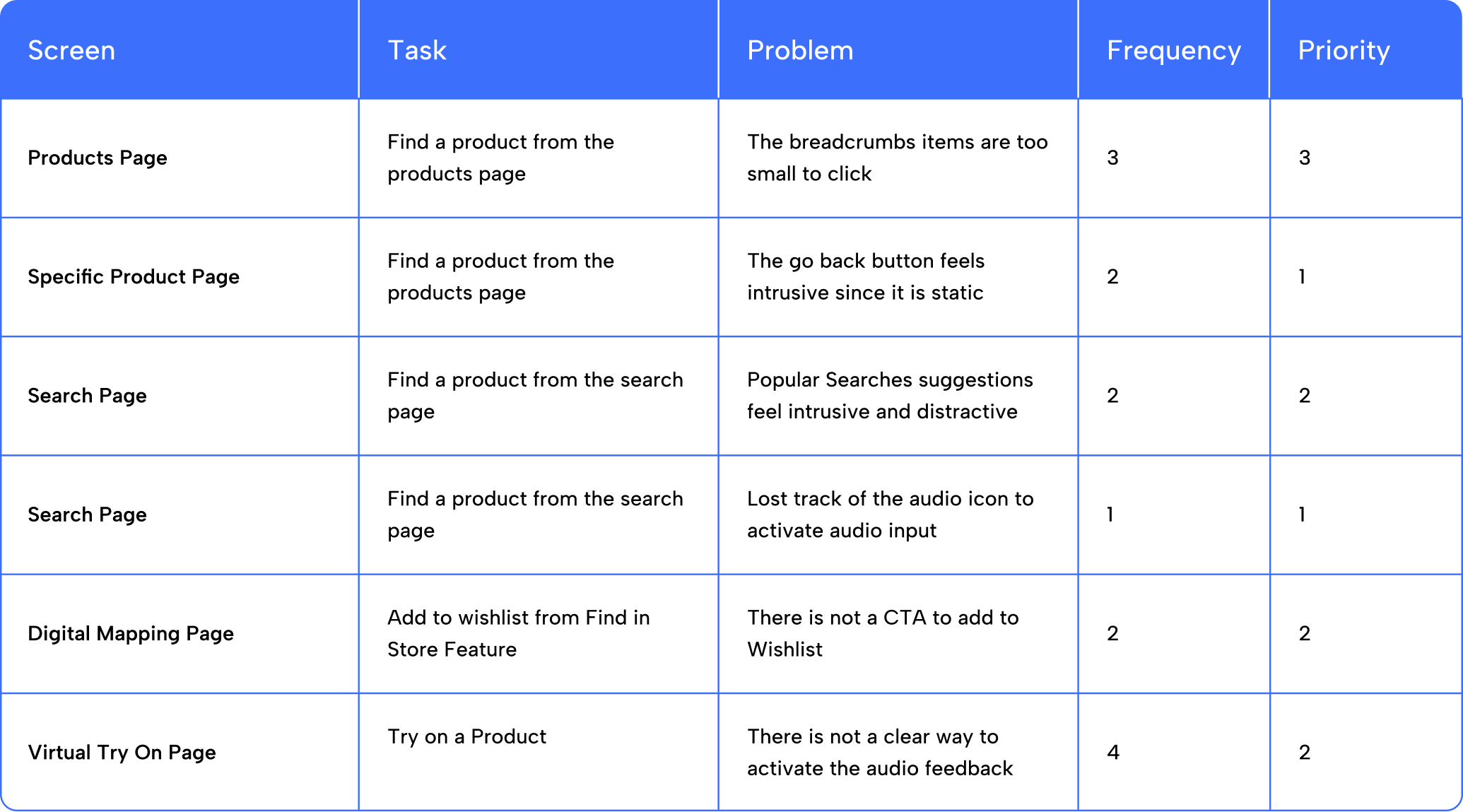Click the go back button intrusive problem
Viewport: 1463px width, 812px height.
point(866,276)
